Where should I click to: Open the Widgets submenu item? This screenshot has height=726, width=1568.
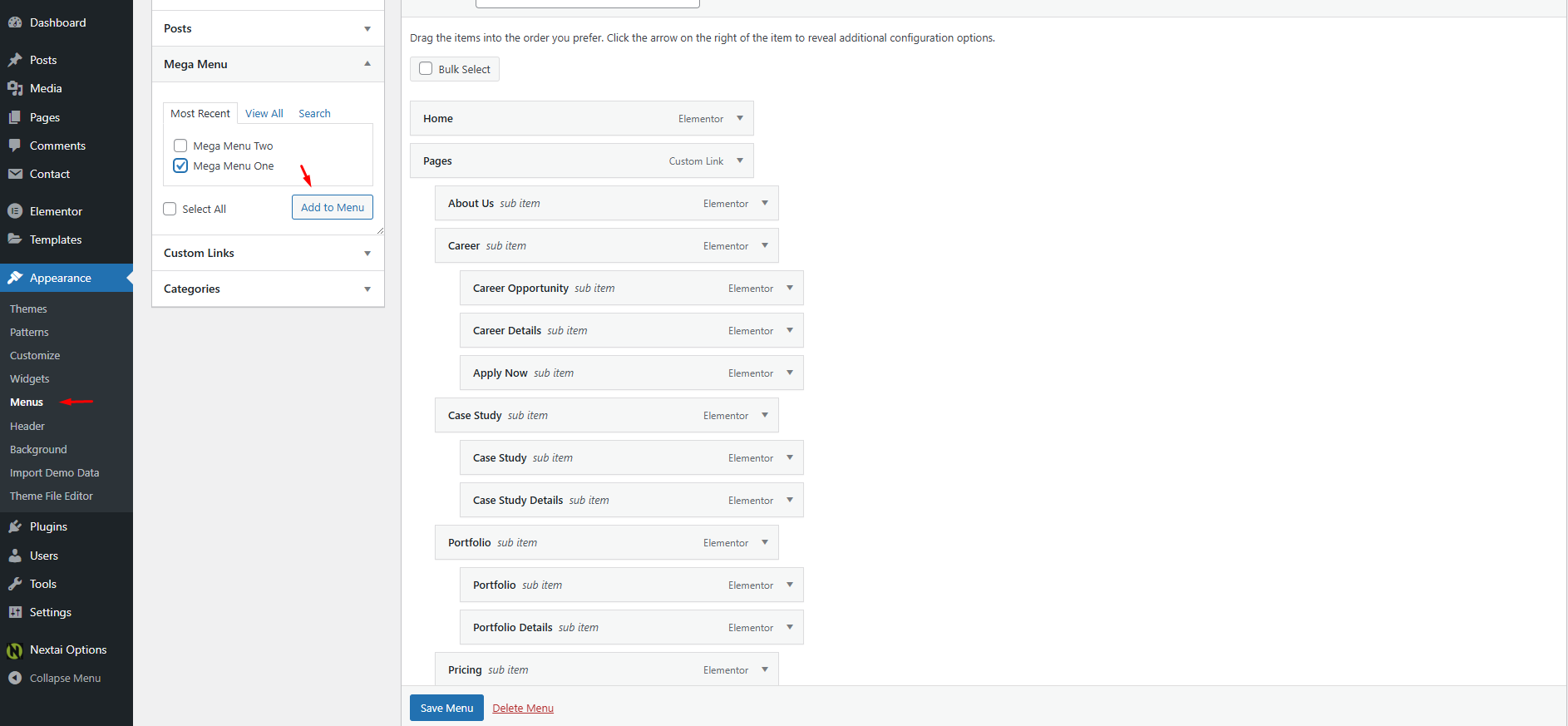30,378
